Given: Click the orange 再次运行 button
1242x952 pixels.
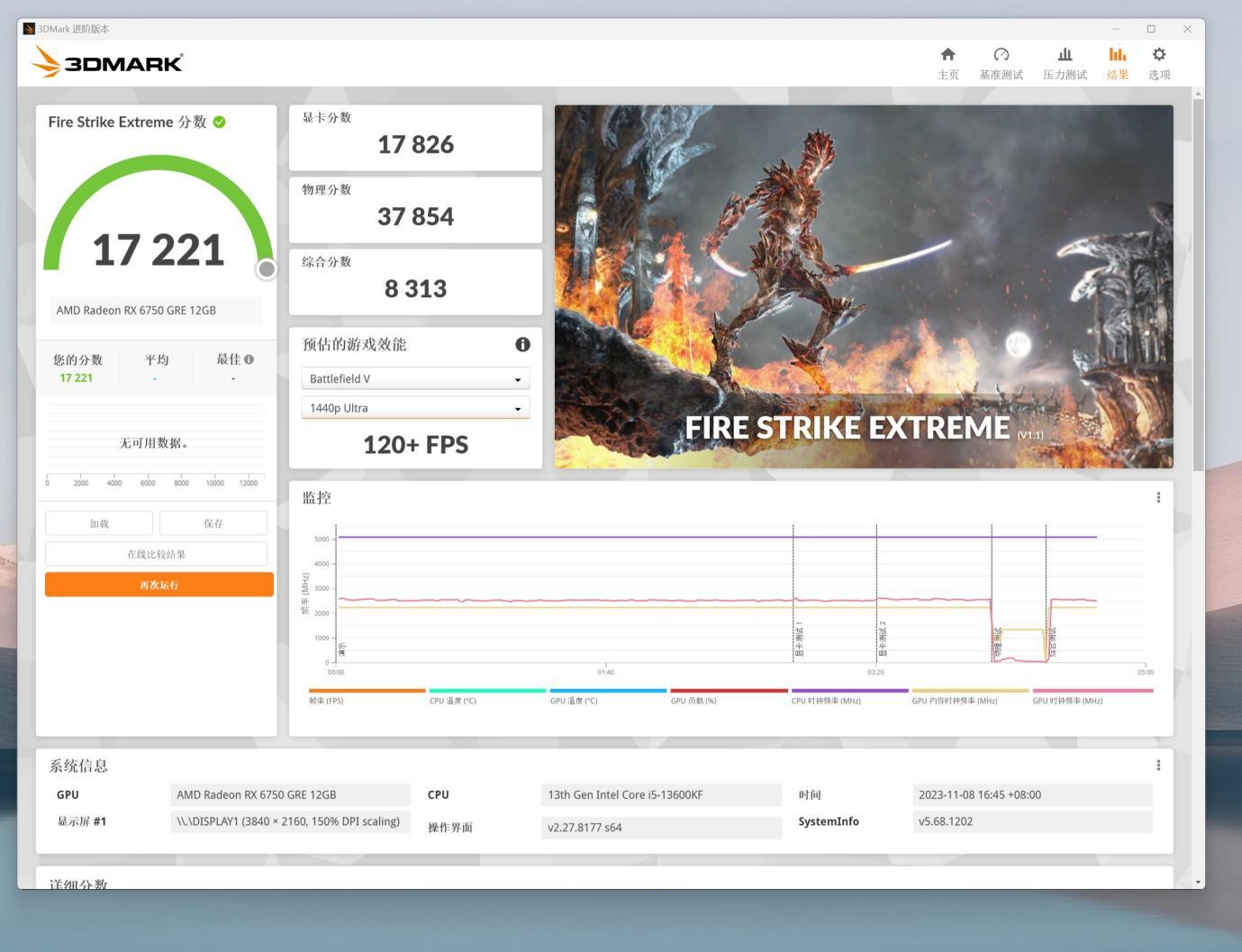Looking at the screenshot, I should click(x=159, y=585).
